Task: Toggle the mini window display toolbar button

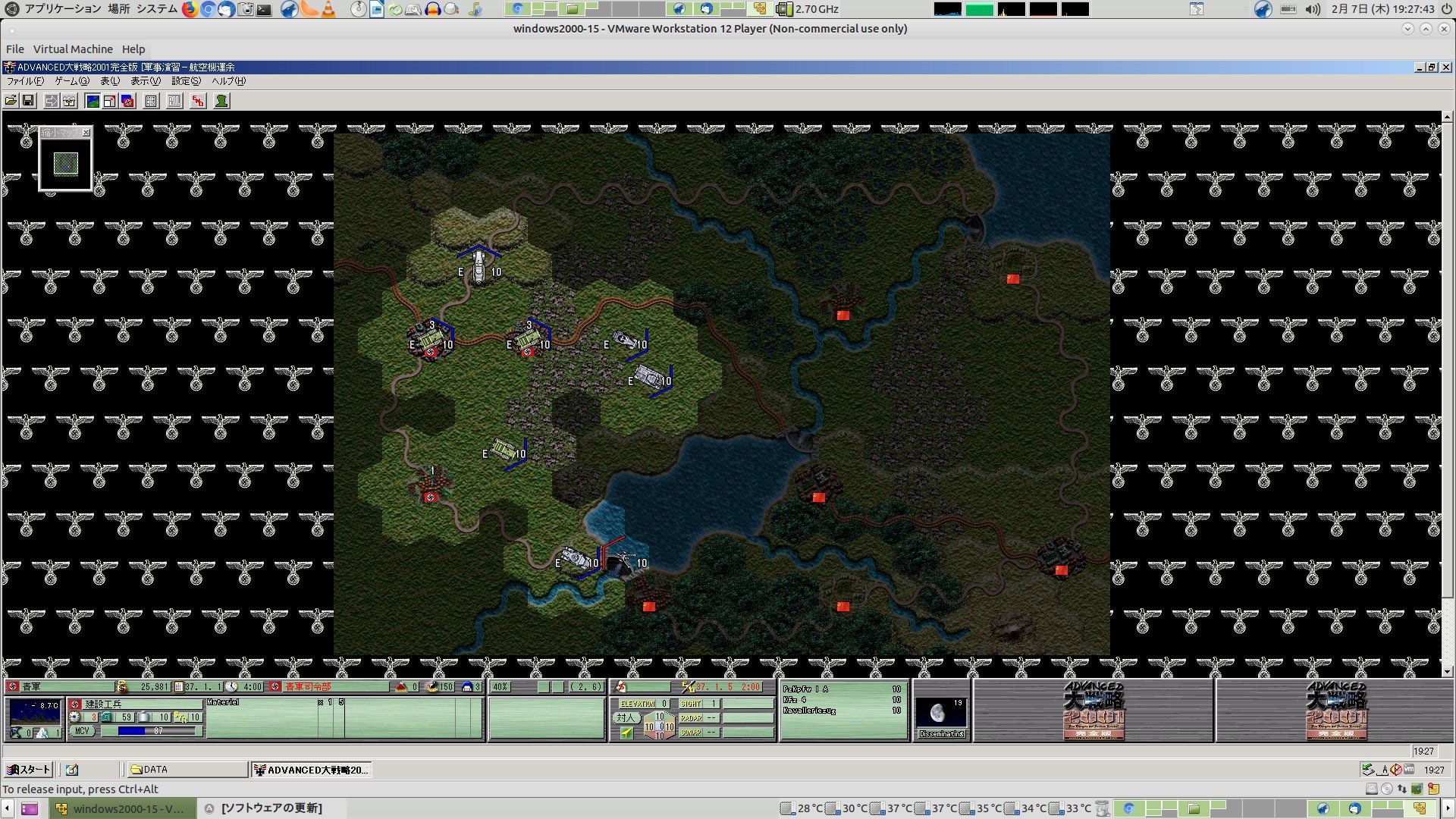Action: point(110,101)
